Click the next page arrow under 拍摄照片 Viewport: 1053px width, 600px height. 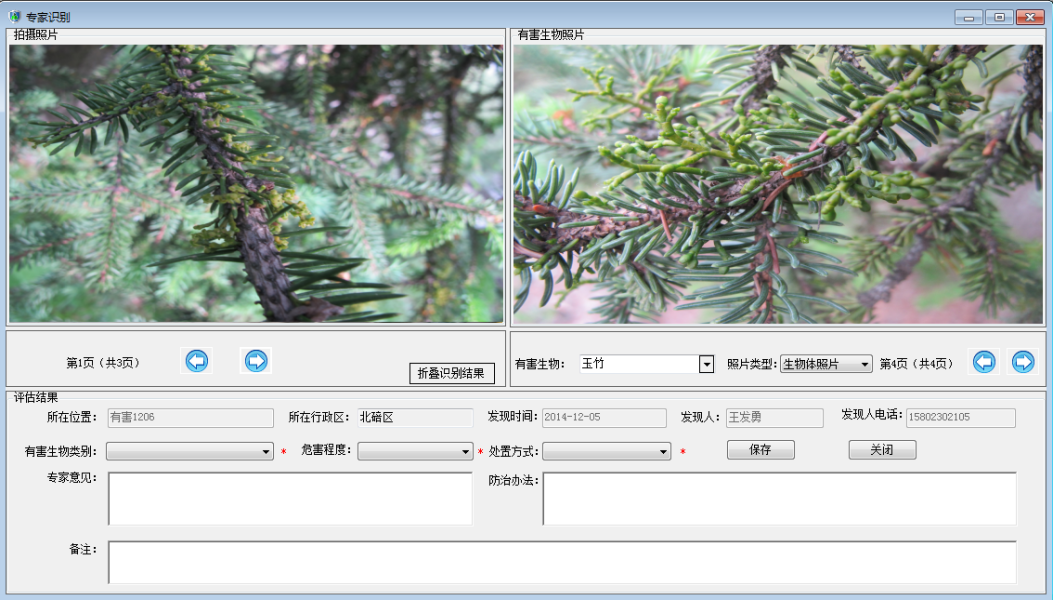point(255,361)
